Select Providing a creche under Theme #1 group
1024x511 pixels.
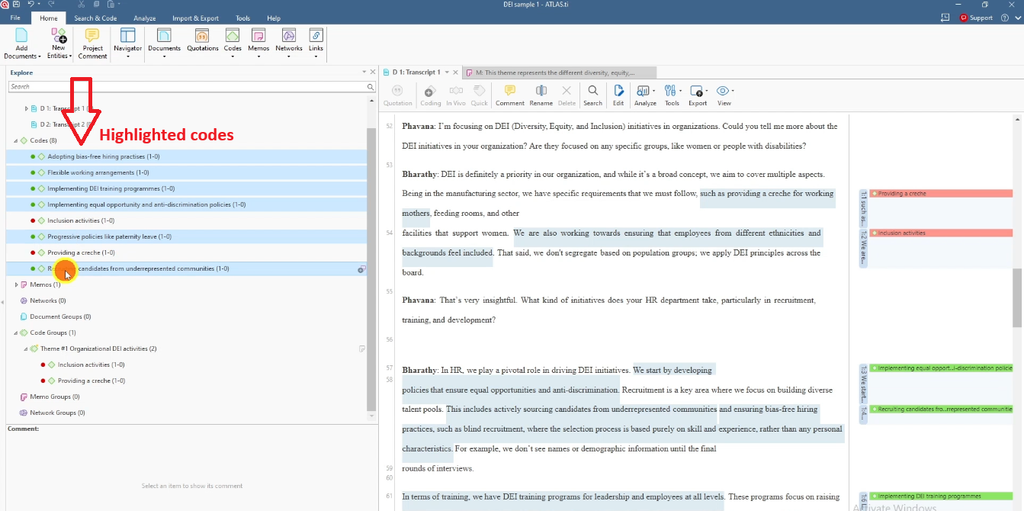91,381
